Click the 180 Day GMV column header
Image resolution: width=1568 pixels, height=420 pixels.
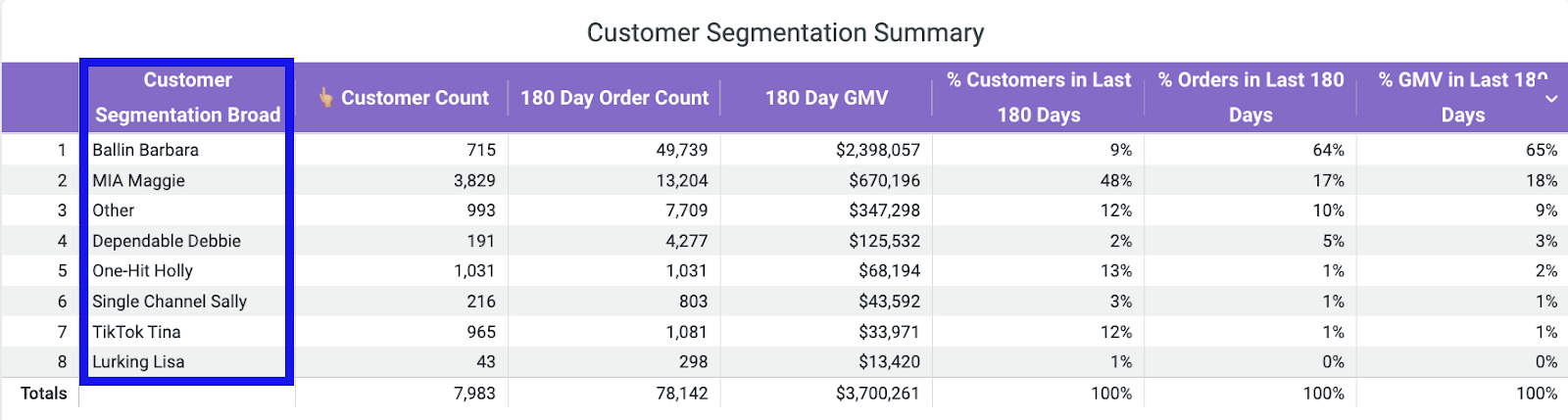(x=826, y=98)
